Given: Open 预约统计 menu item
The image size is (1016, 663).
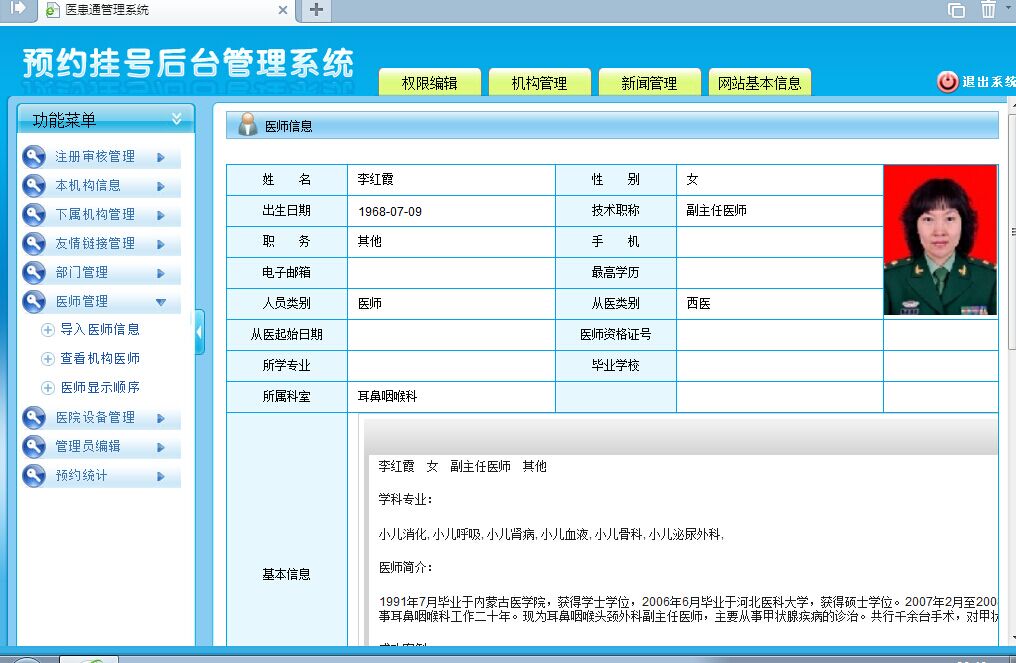Looking at the screenshot, I should tap(82, 476).
